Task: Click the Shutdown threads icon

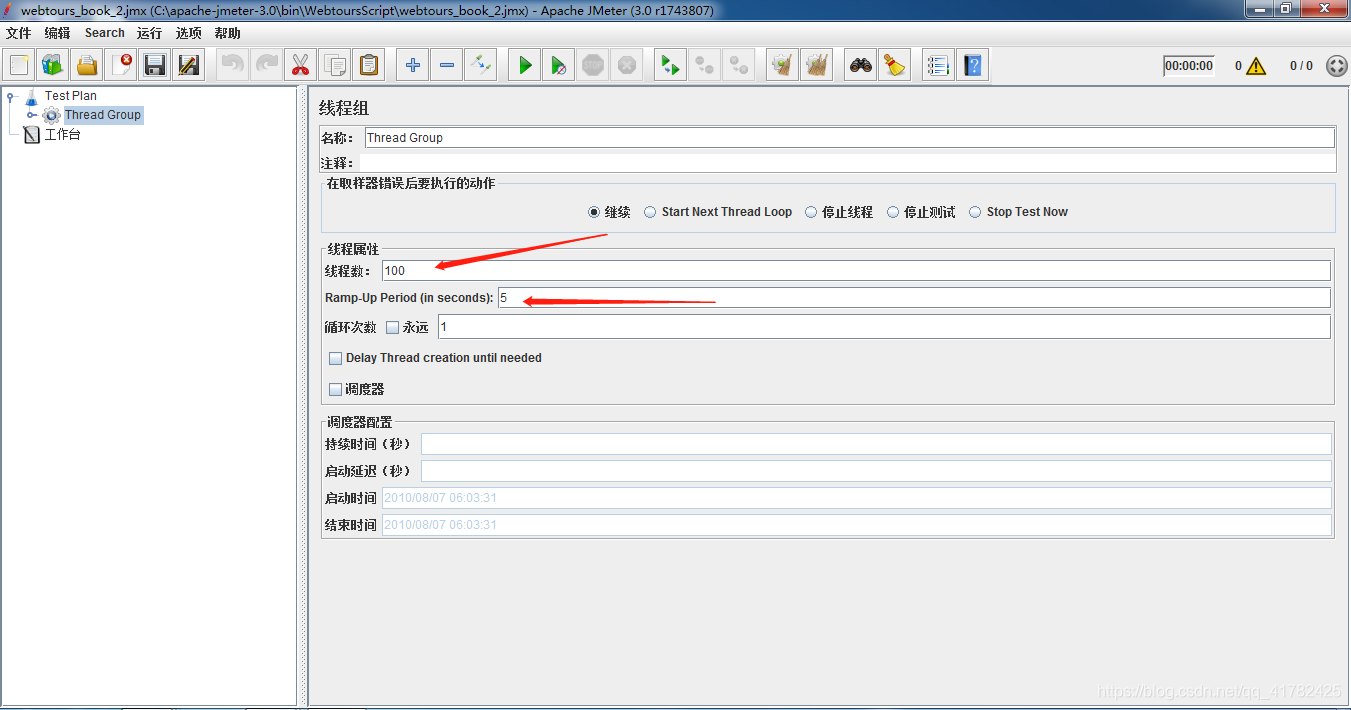Action: (x=627, y=66)
